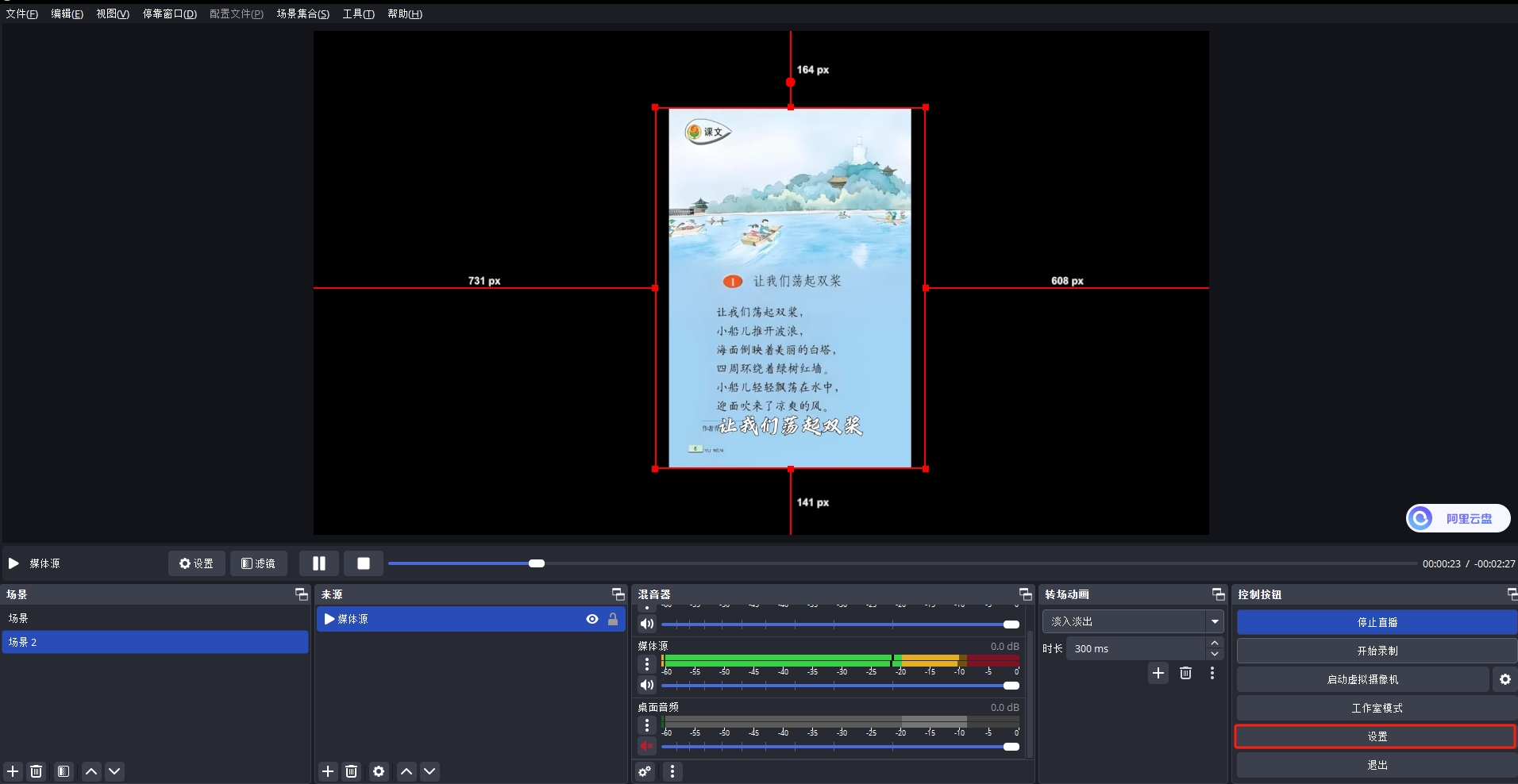Open the 工具(T) menu

pyautogui.click(x=358, y=13)
